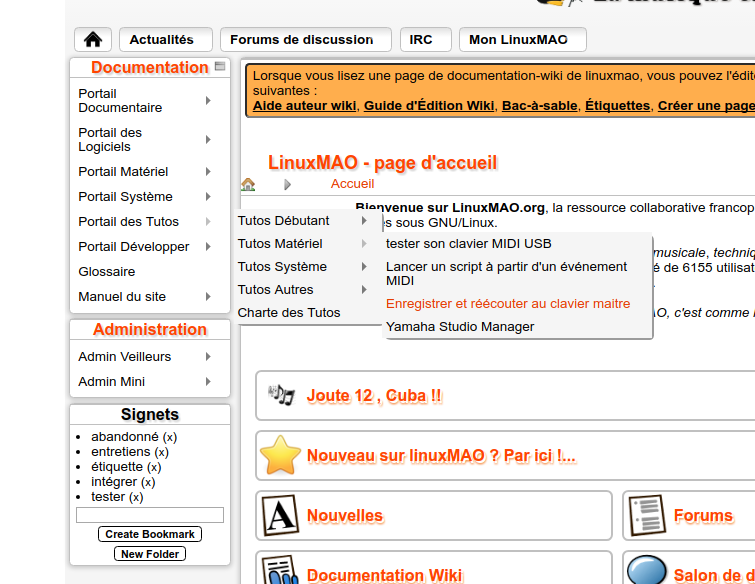Open the 'intégrer' bookmark

114,481
